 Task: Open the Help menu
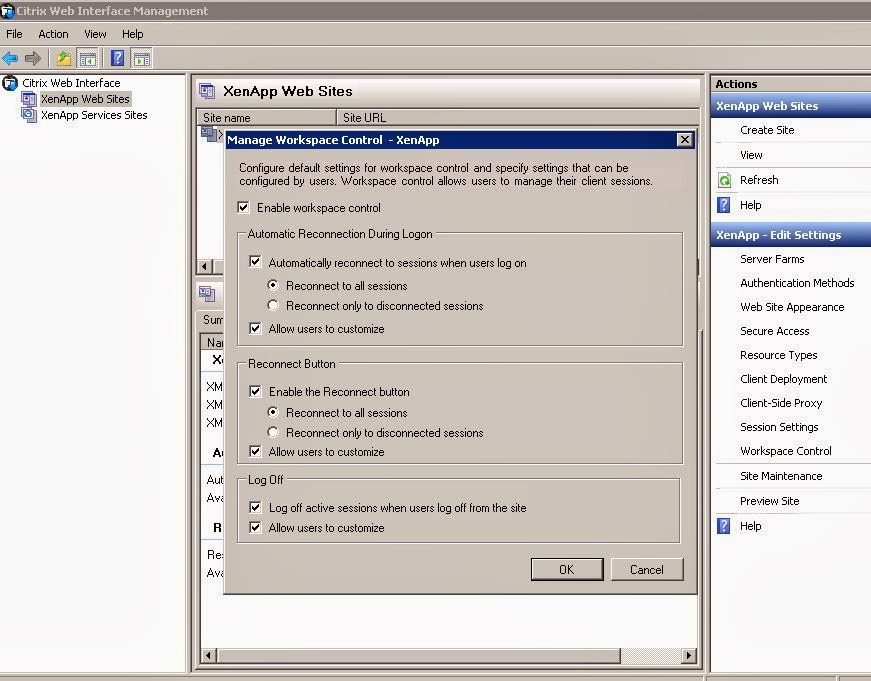[x=133, y=34]
